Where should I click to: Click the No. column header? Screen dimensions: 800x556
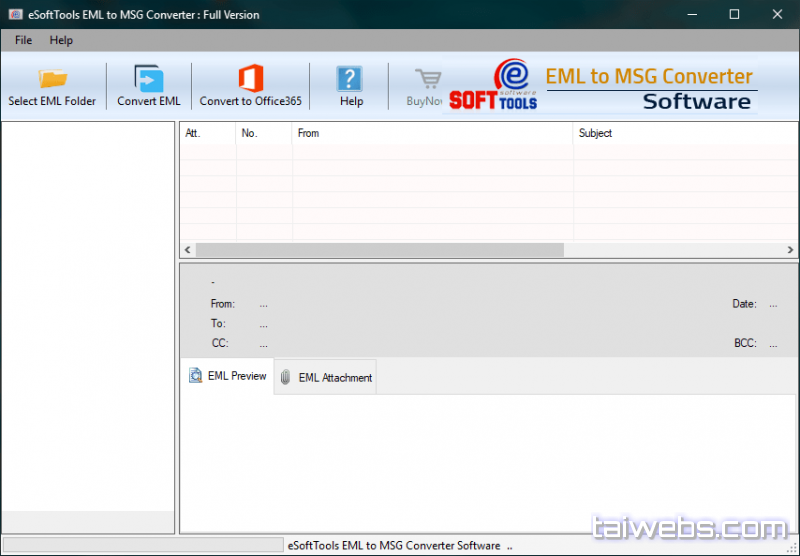(x=264, y=133)
